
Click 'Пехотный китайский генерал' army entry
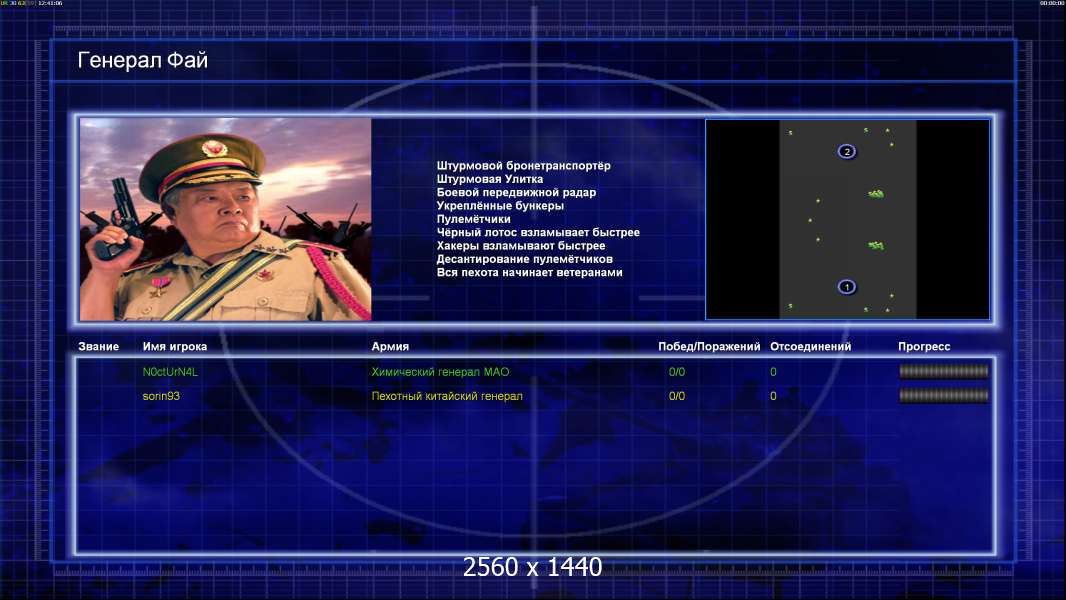pos(447,396)
